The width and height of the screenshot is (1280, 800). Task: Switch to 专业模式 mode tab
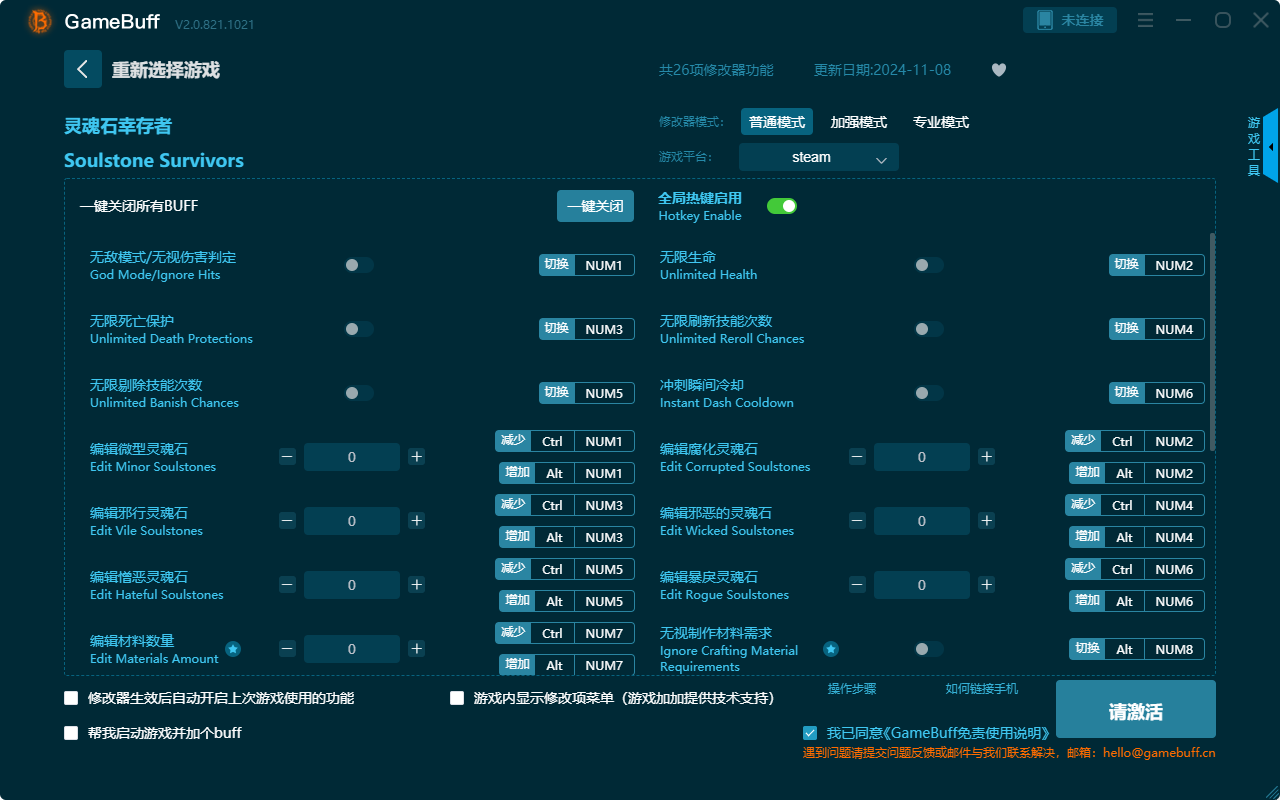pos(941,121)
